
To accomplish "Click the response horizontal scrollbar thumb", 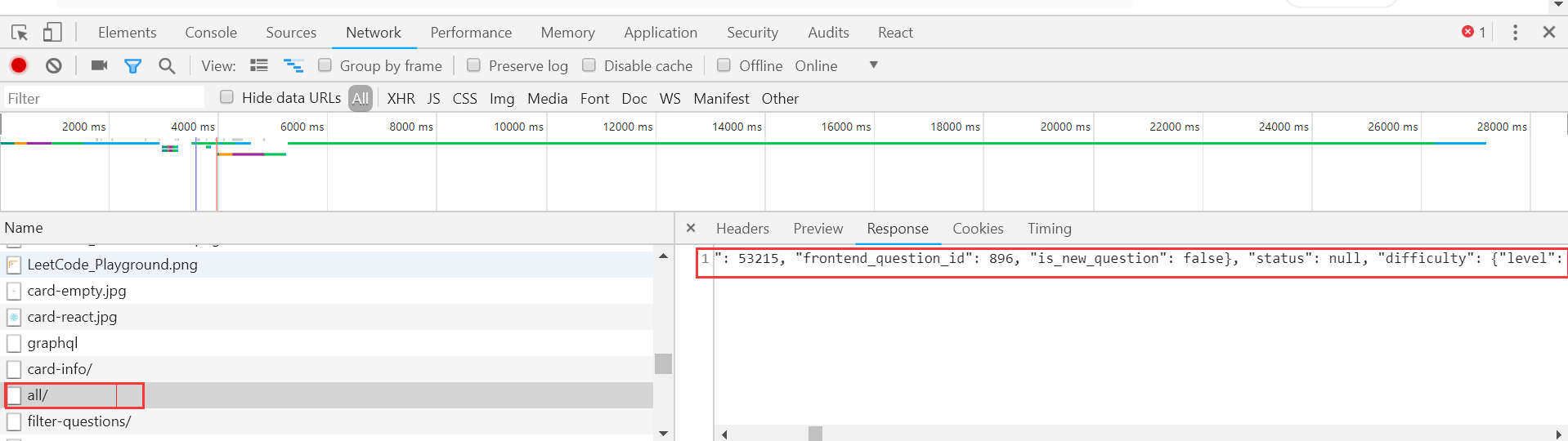I will pyautogui.click(x=815, y=434).
